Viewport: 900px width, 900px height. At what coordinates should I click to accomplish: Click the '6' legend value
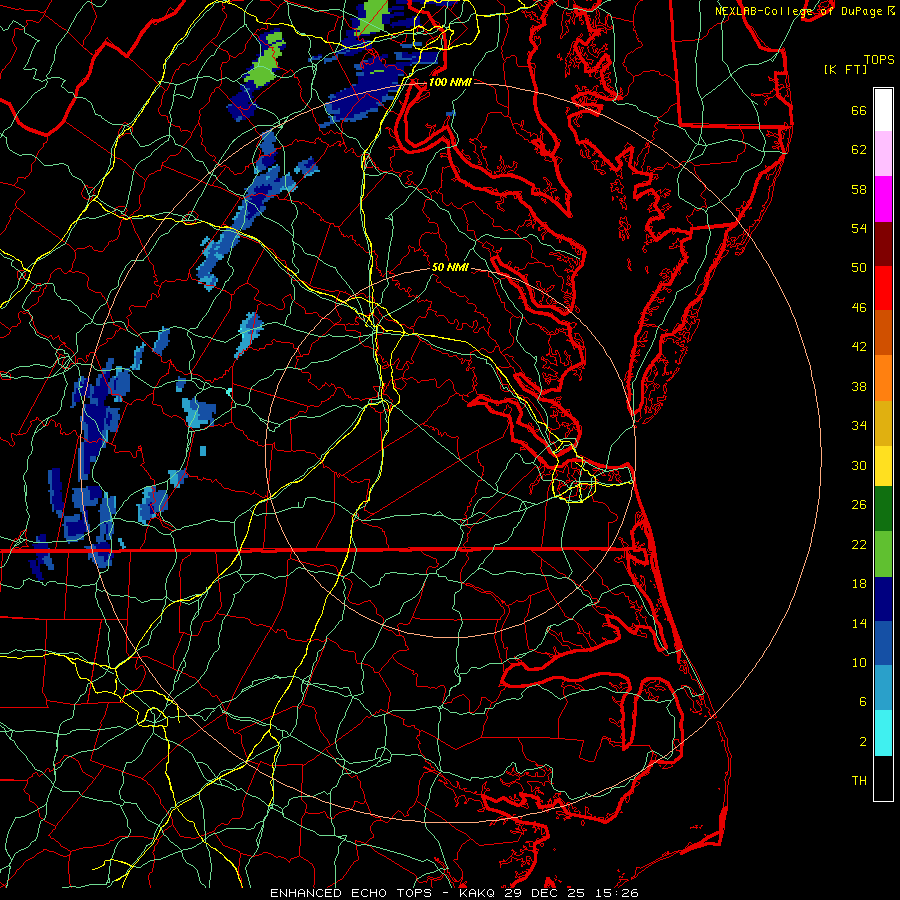(x=863, y=702)
